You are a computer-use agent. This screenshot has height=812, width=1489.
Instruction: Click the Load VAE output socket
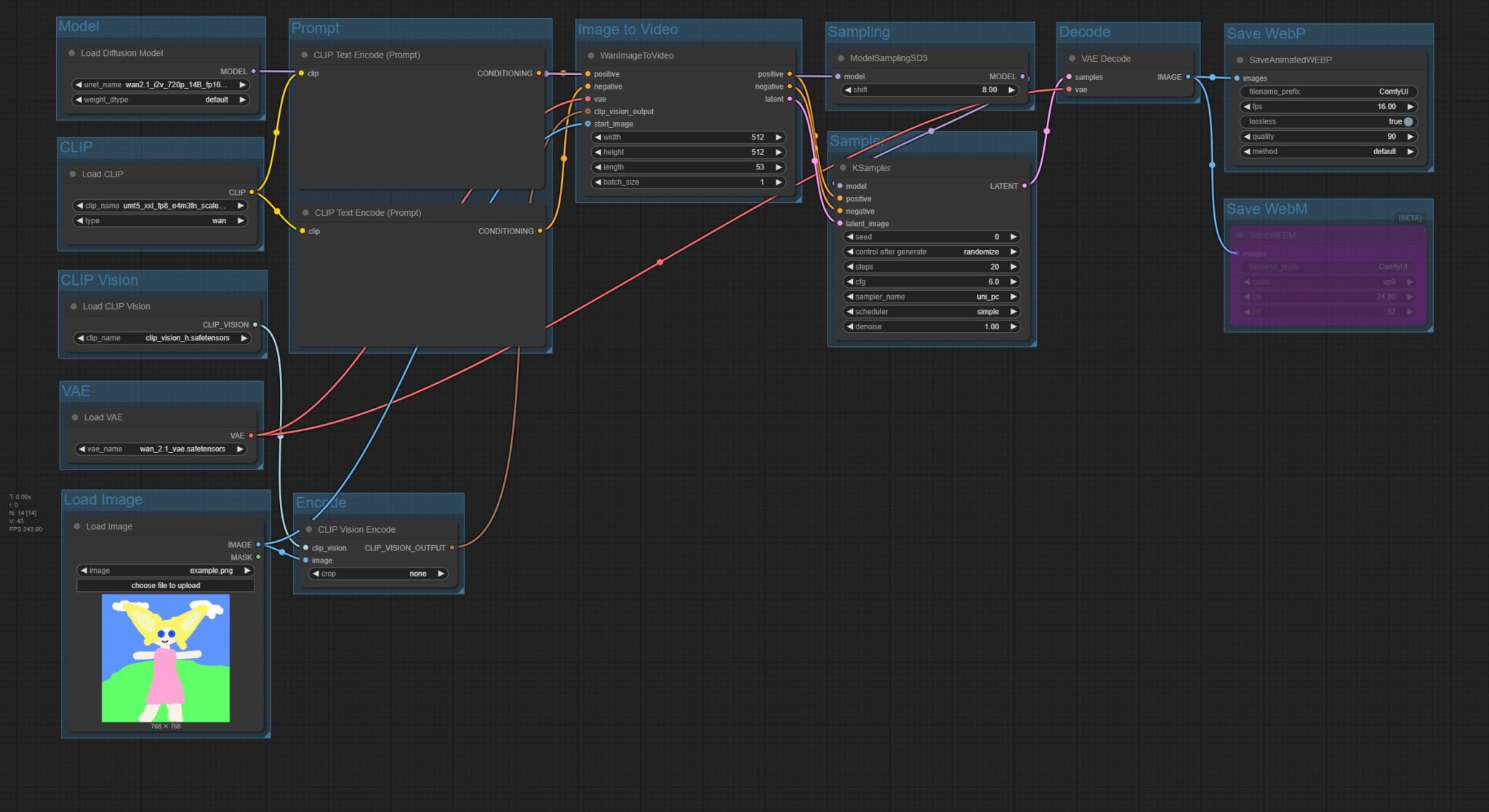pos(251,435)
